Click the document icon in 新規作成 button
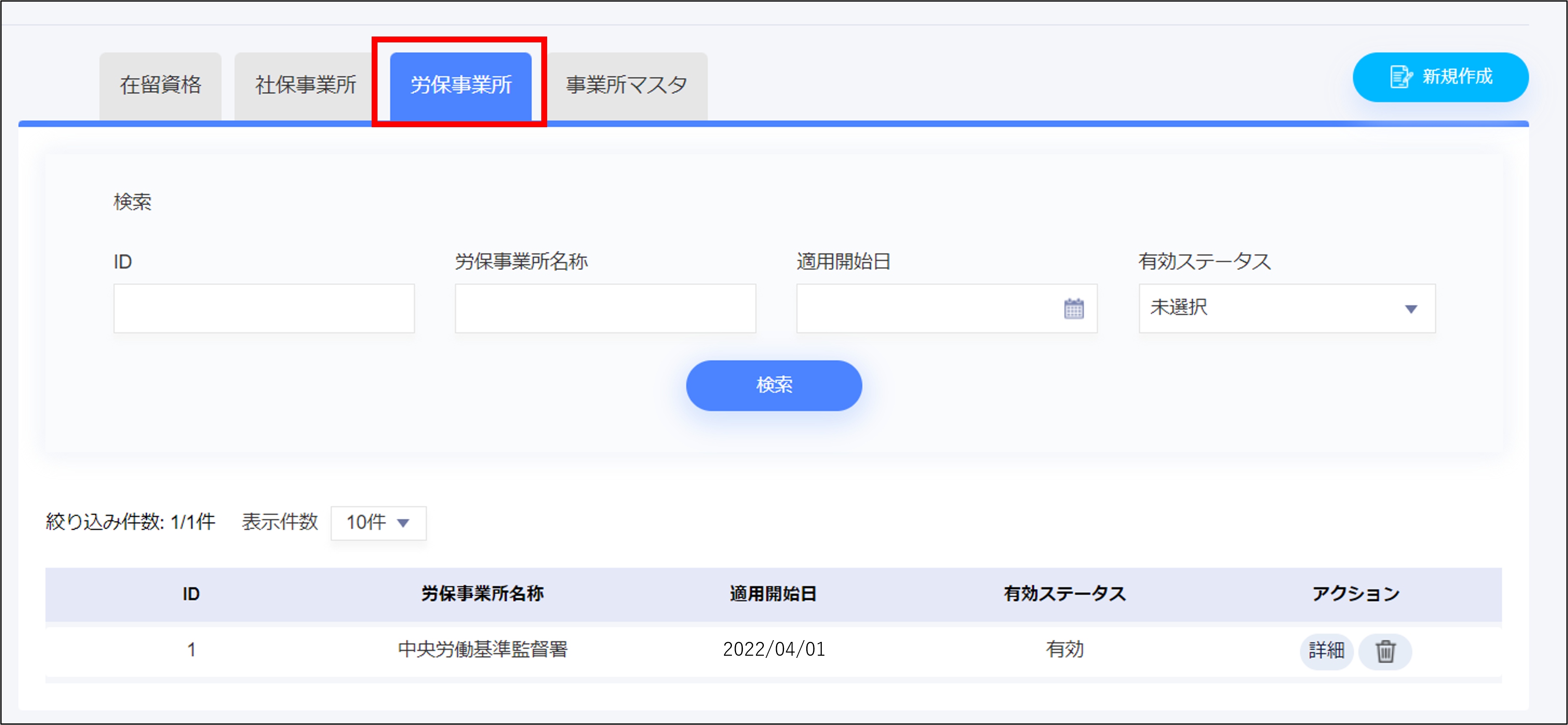Screen dimensions: 1568x725 pyautogui.click(x=1400, y=77)
